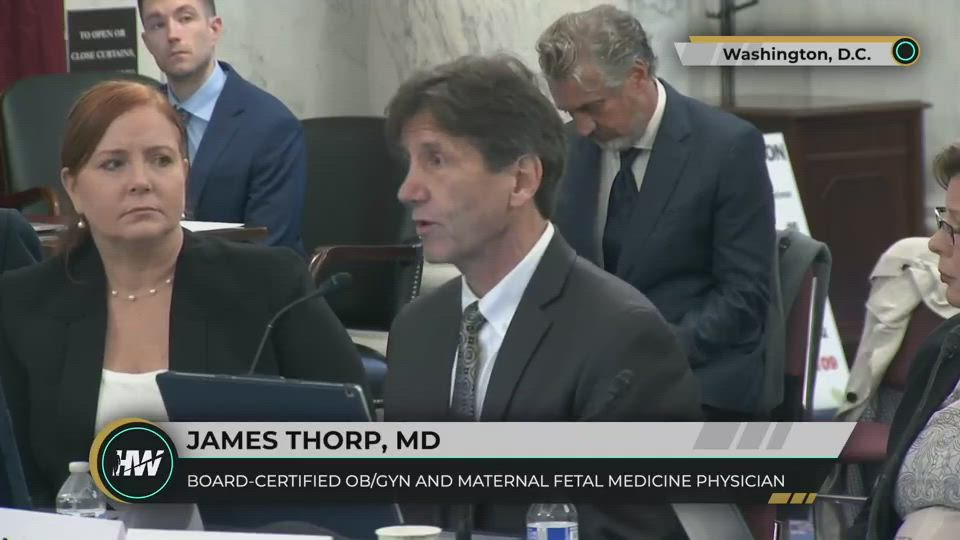Select the Washington, D.C. location label
The width and height of the screenshot is (960, 540).
pyautogui.click(x=796, y=54)
